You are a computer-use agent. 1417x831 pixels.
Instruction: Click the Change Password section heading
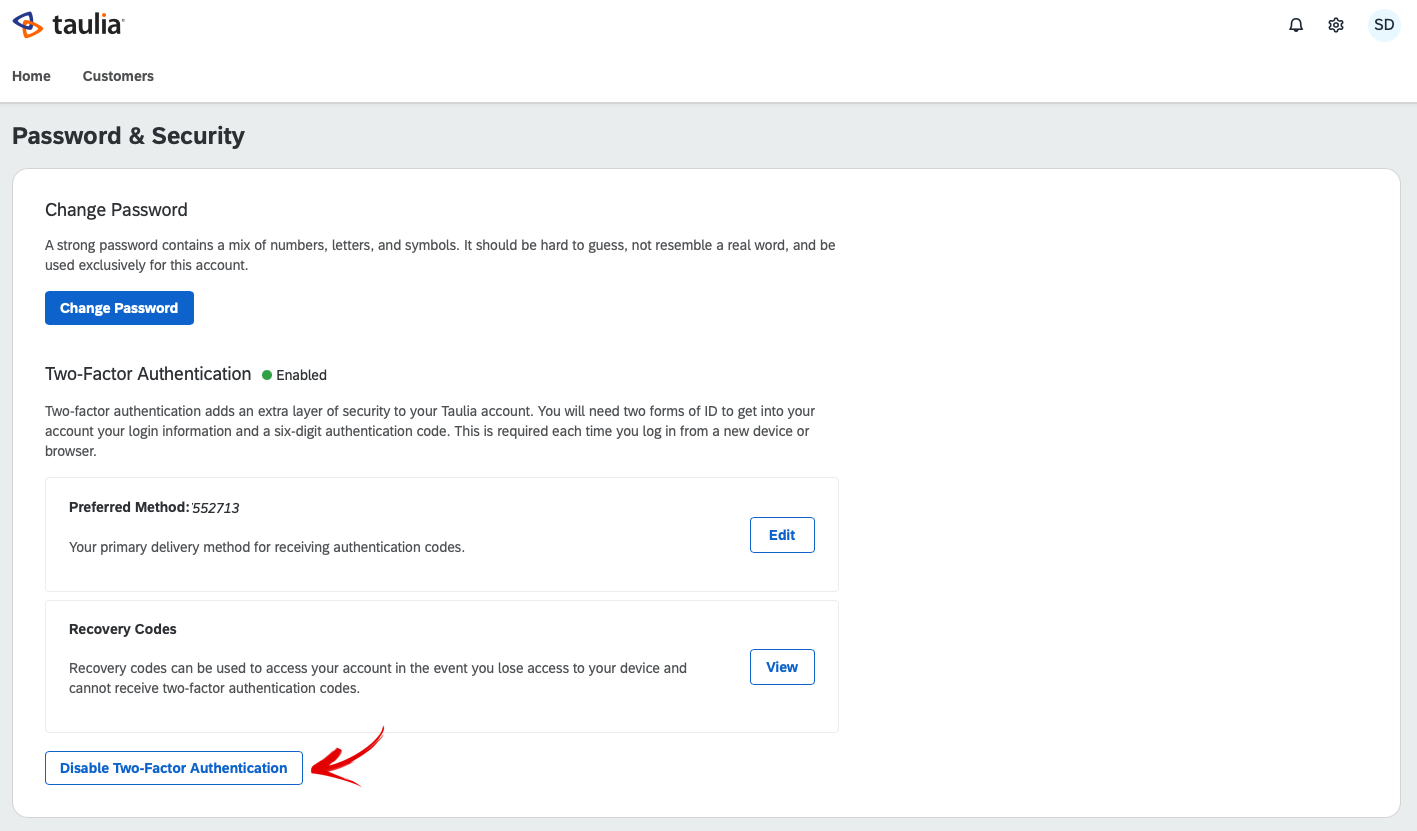click(116, 210)
